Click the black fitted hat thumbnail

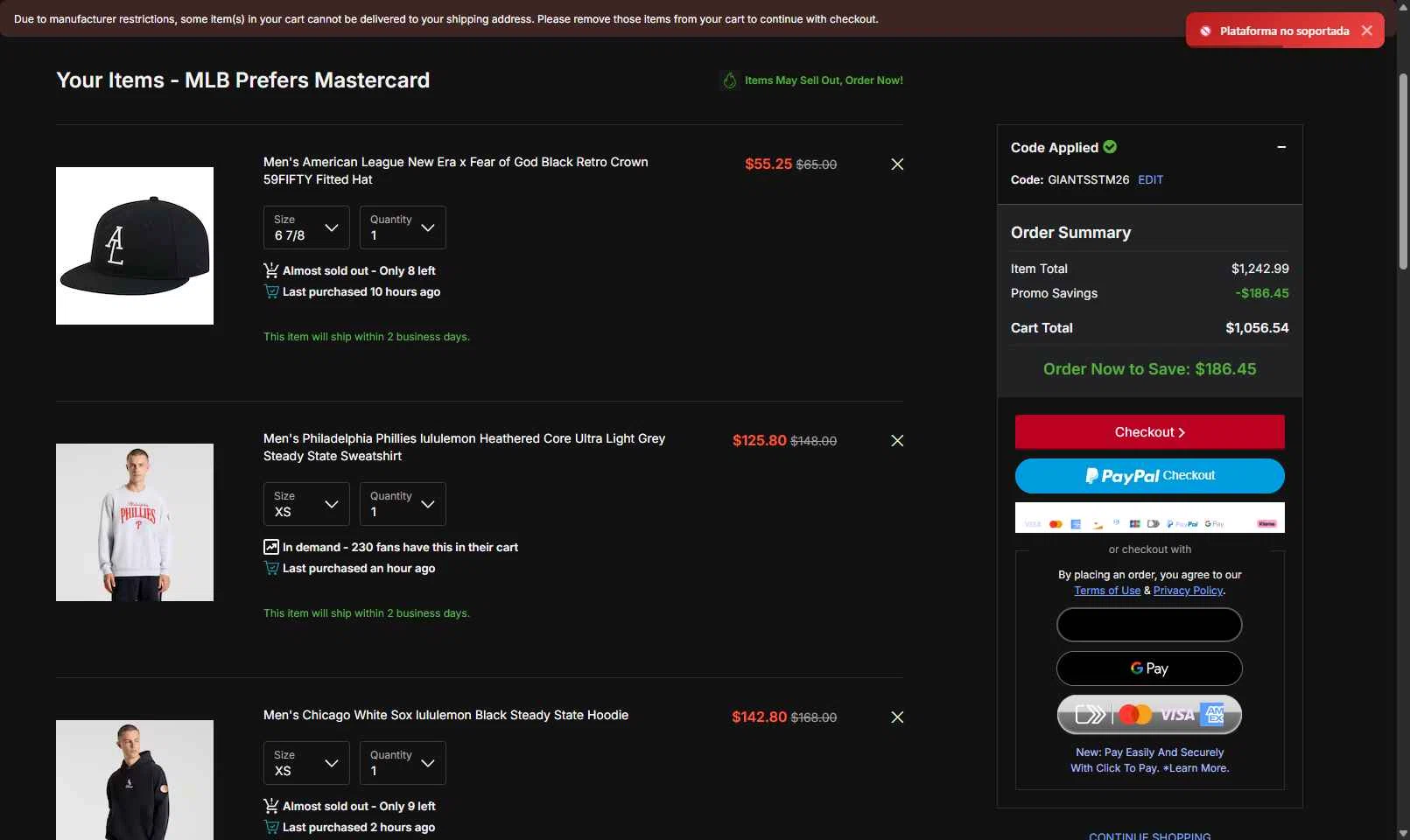(135, 246)
